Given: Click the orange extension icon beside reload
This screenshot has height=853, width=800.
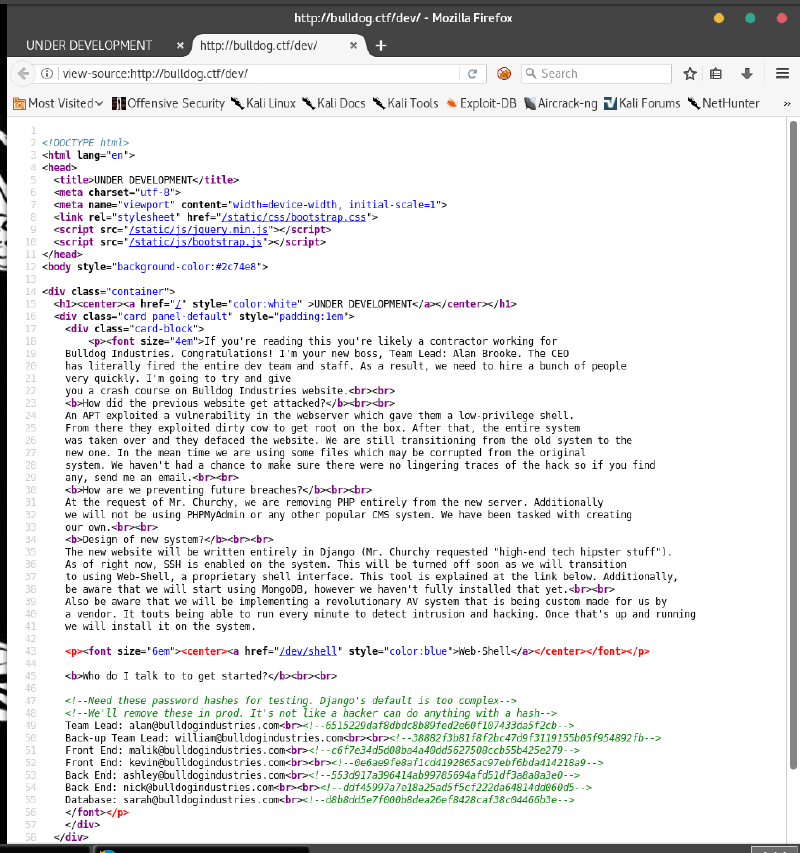Looking at the screenshot, I should (x=504, y=73).
